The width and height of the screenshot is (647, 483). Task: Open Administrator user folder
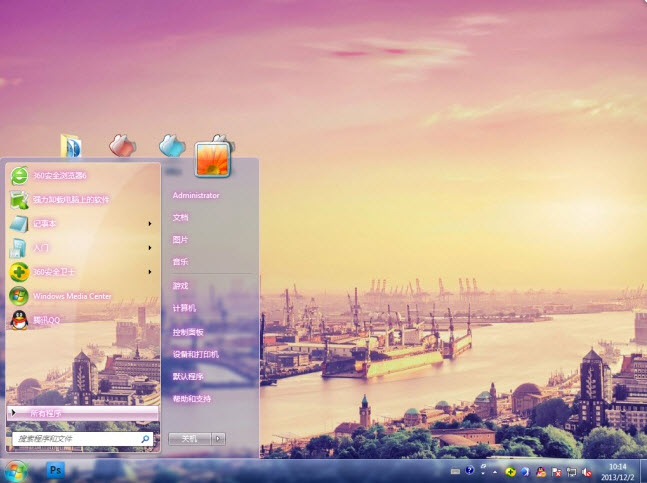pos(196,195)
